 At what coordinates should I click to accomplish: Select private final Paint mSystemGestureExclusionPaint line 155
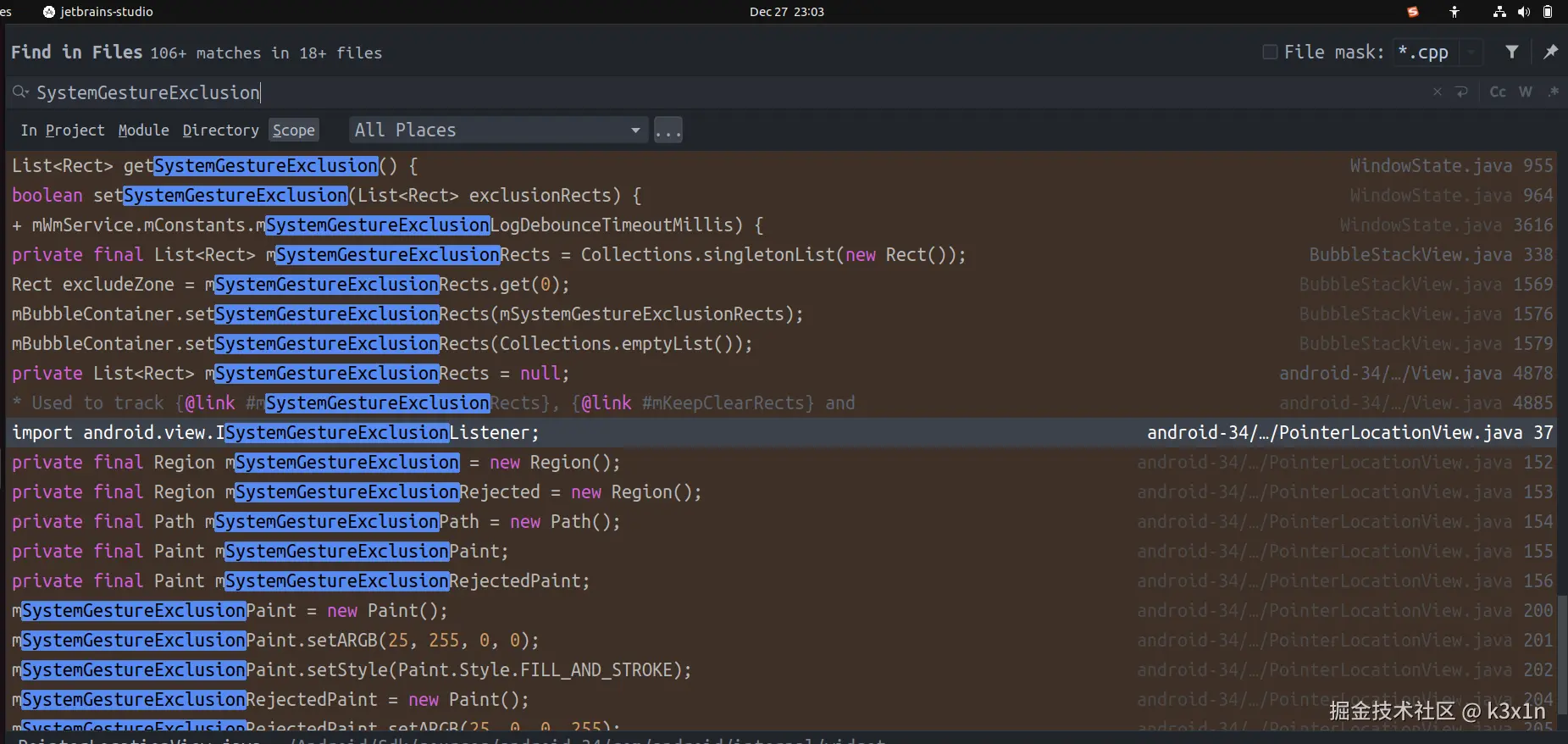pos(783,551)
